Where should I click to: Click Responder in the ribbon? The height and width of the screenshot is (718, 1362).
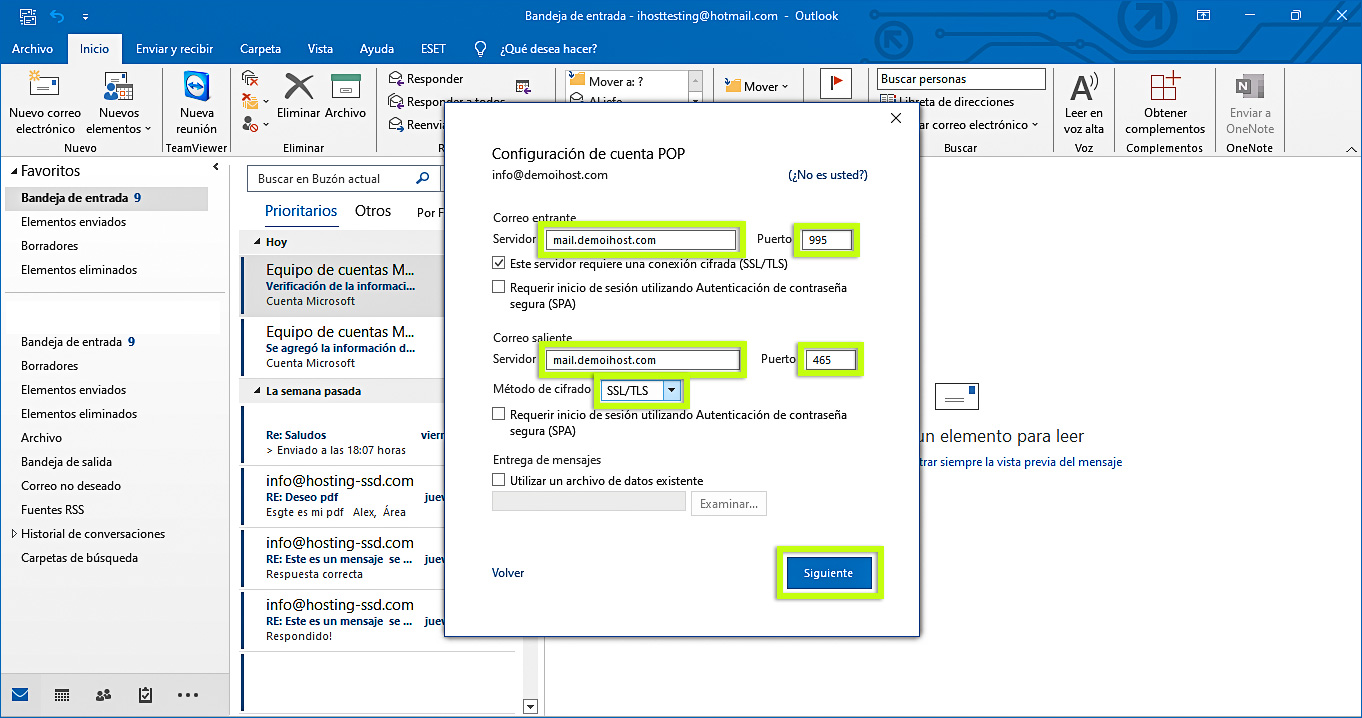(425, 79)
